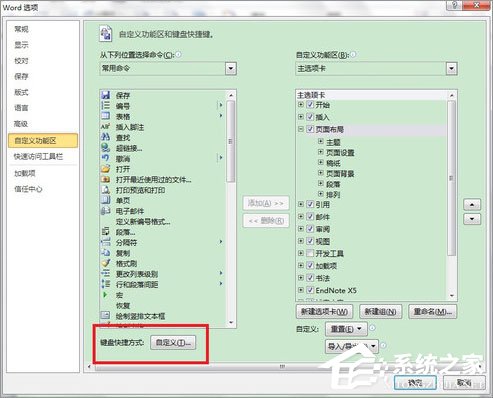Open the 常用命令 dropdown
493x398 pixels.
tap(231, 69)
